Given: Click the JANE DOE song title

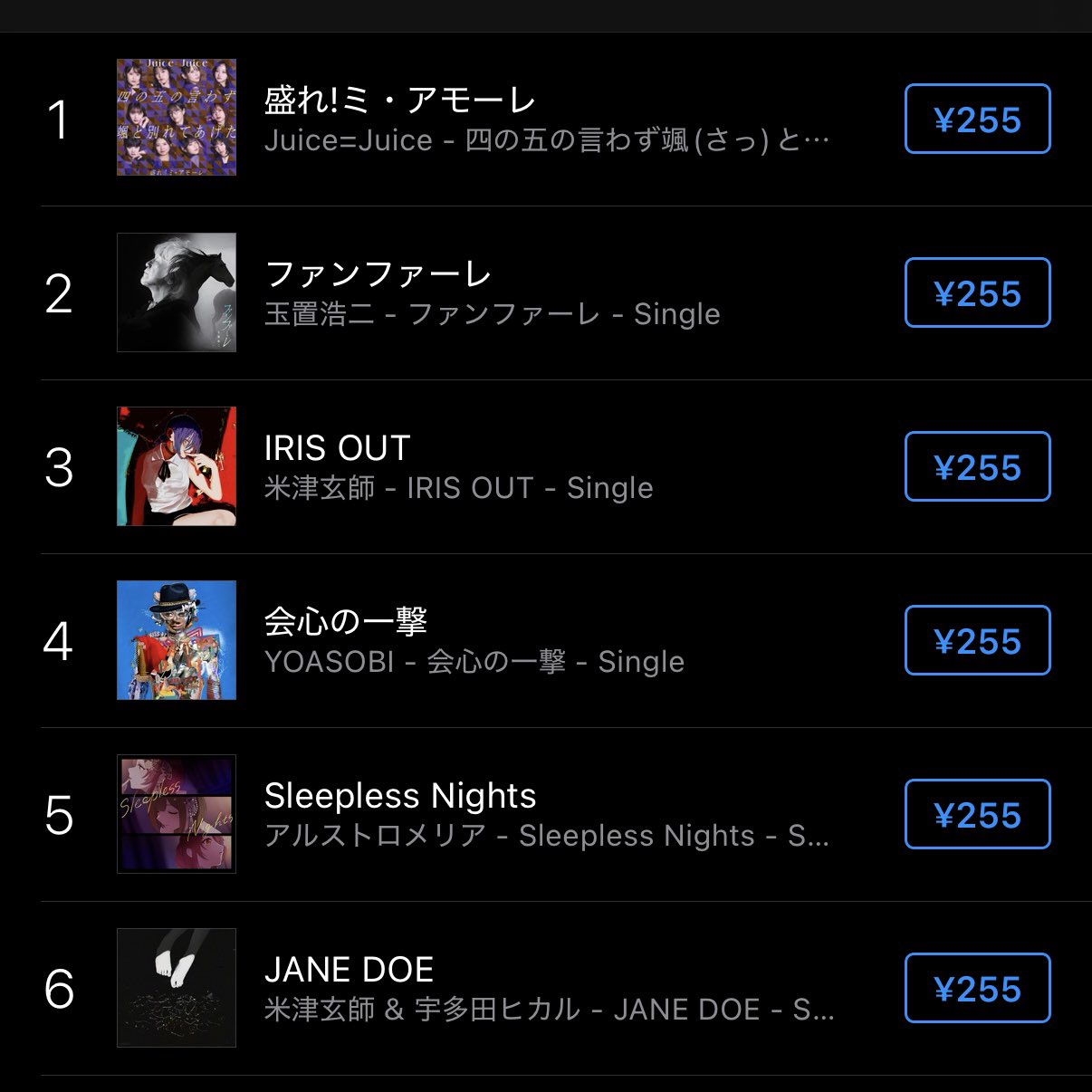Looking at the screenshot, I should coord(349,970).
